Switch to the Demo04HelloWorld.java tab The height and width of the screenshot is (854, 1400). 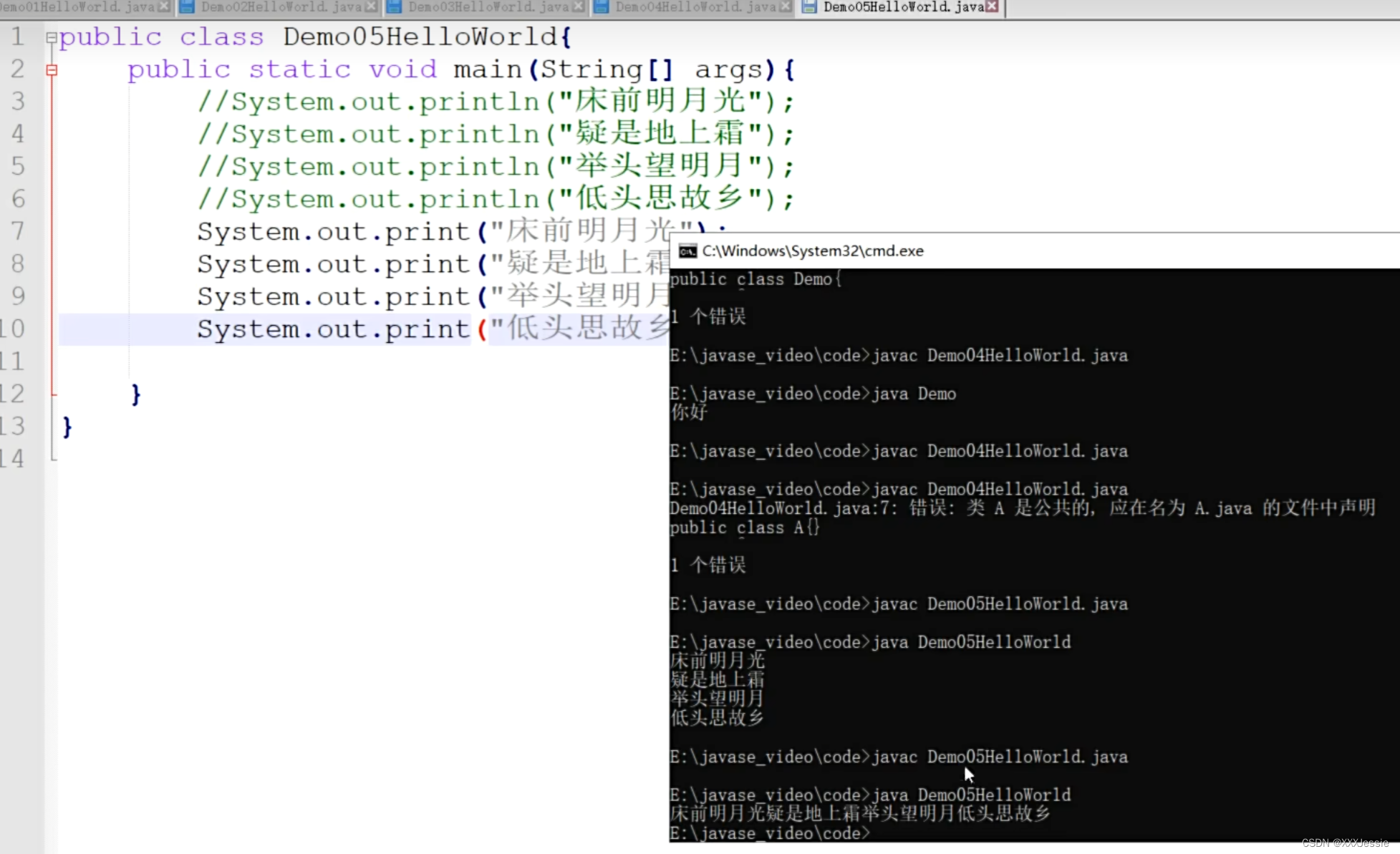pyautogui.click(x=694, y=7)
